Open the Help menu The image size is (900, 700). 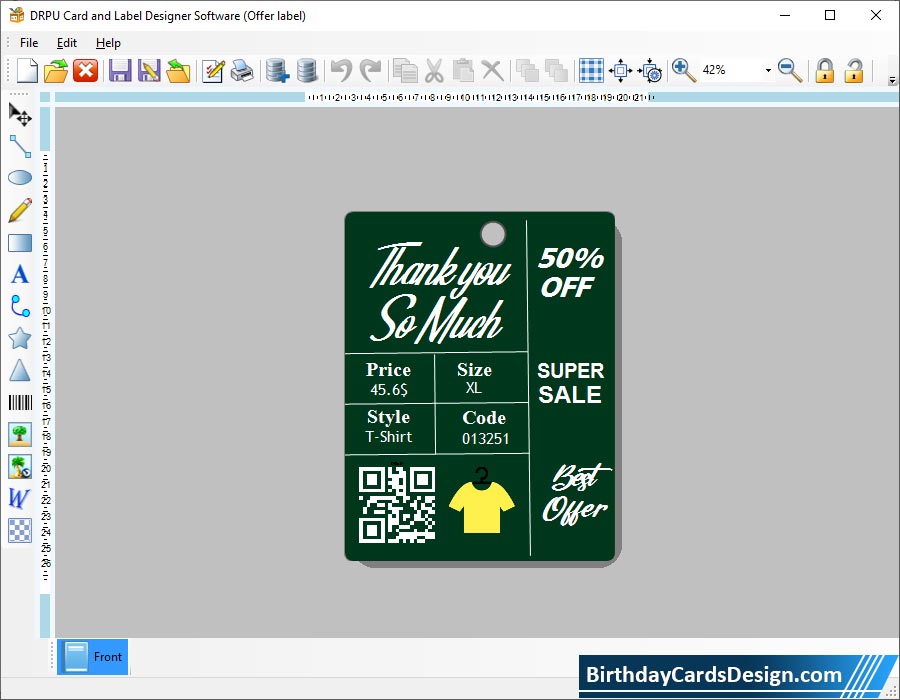(x=108, y=42)
